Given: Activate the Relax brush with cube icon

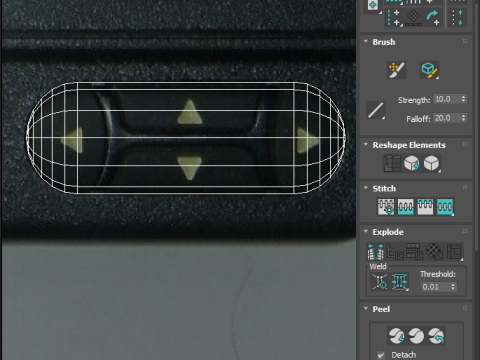Looking at the screenshot, I should (x=429, y=70).
